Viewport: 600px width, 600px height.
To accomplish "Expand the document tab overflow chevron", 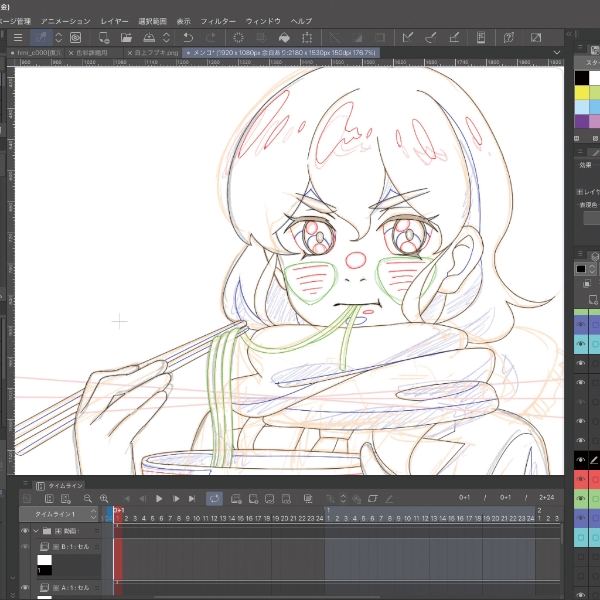I will (x=558, y=52).
